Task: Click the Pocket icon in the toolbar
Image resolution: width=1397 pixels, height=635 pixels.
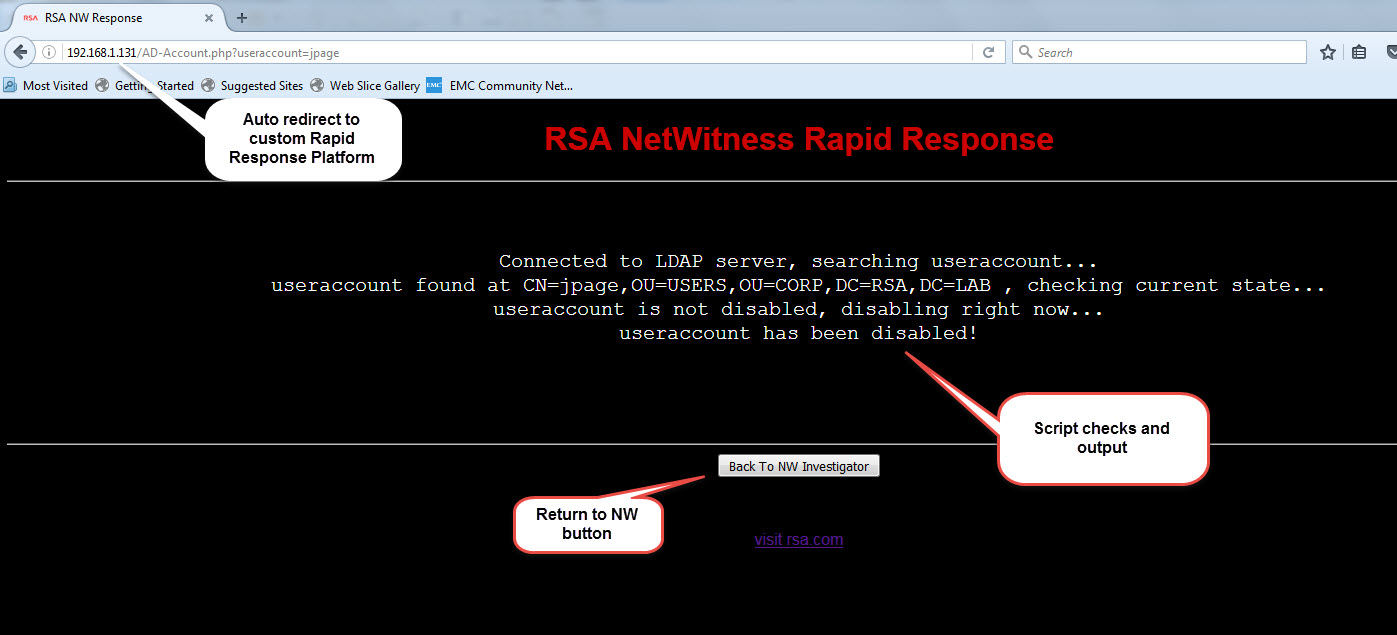Action: tap(1390, 53)
